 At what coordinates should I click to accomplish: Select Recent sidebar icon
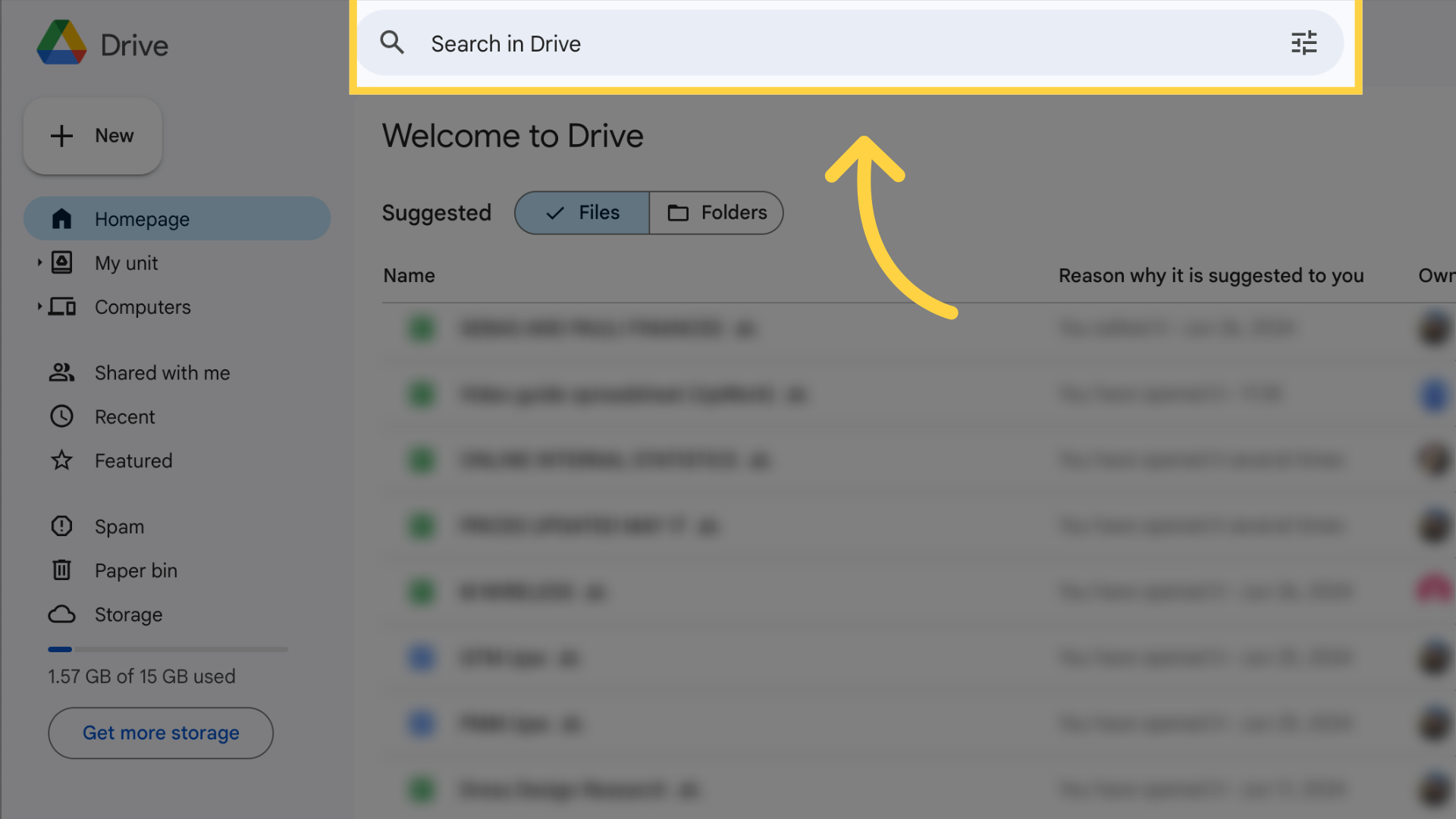[62, 417]
